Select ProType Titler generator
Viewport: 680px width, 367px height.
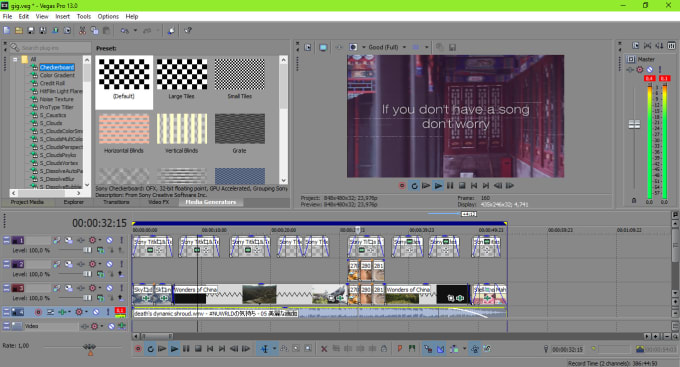(x=56, y=107)
